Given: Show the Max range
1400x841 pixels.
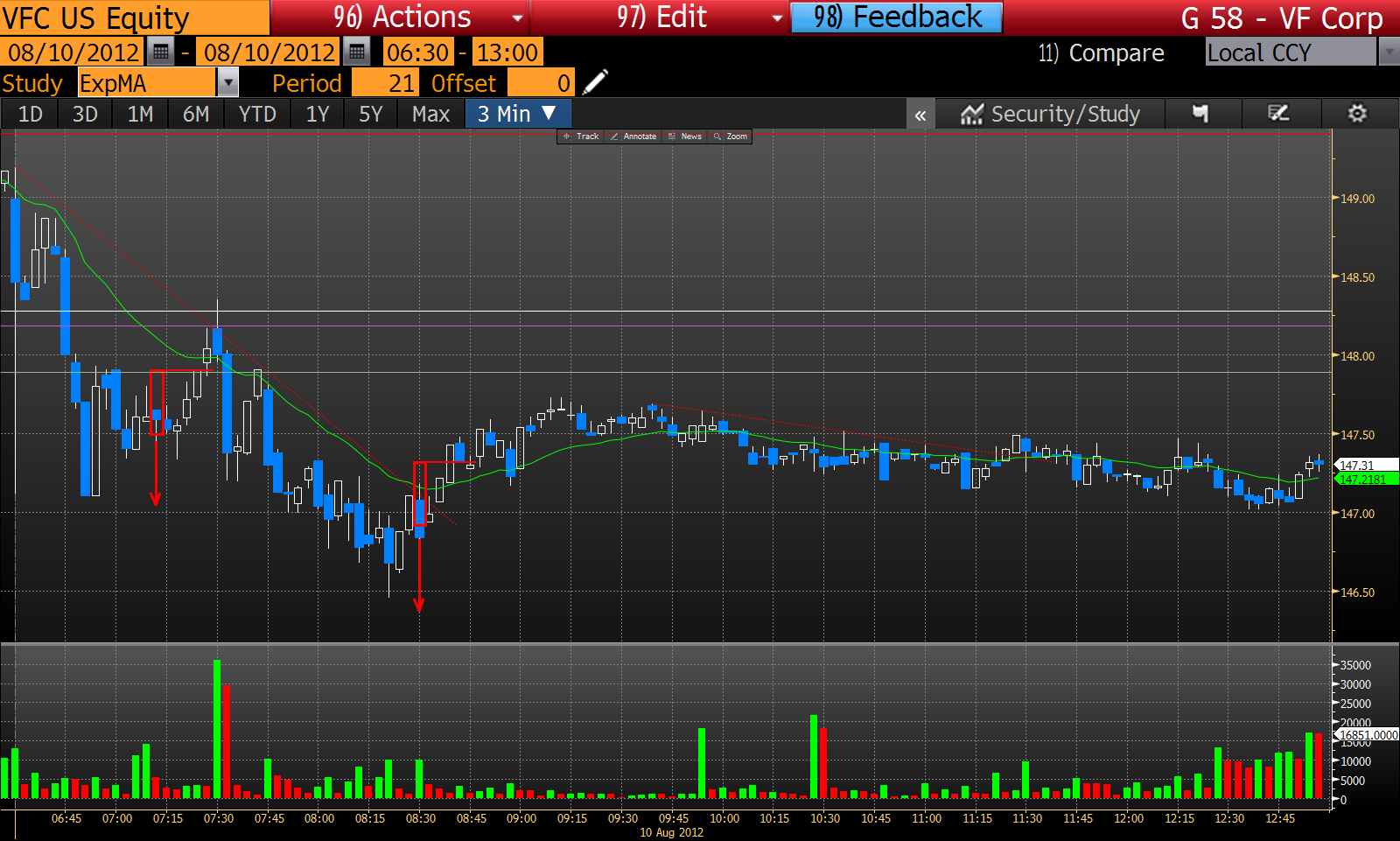Looking at the screenshot, I should tap(430, 114).
